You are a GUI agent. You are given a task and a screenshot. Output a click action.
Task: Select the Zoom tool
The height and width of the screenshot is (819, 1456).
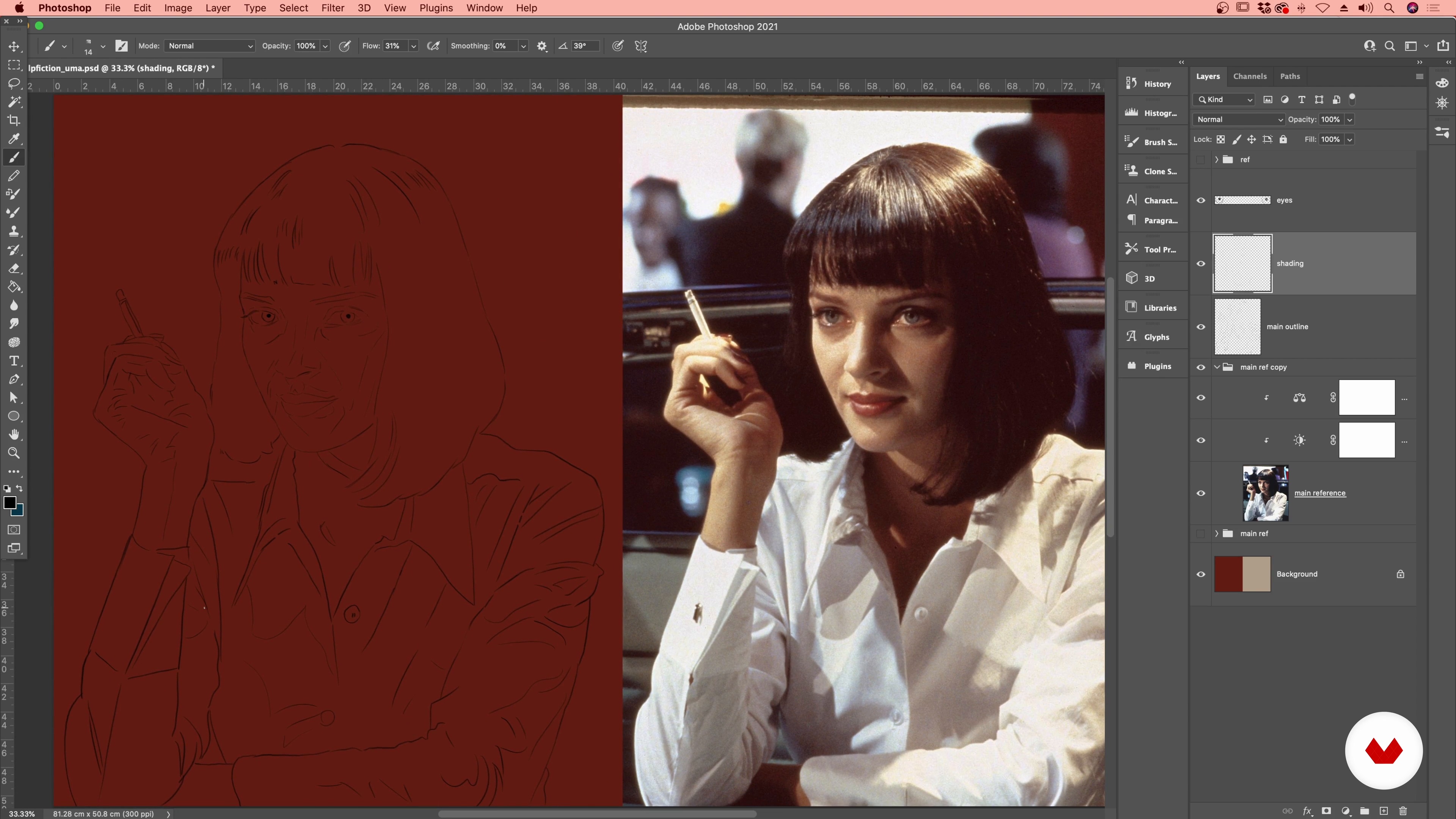(14, 453)
